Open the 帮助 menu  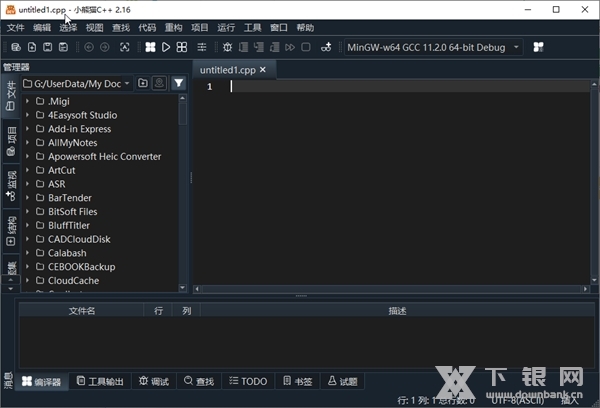[x=305, y=28]
